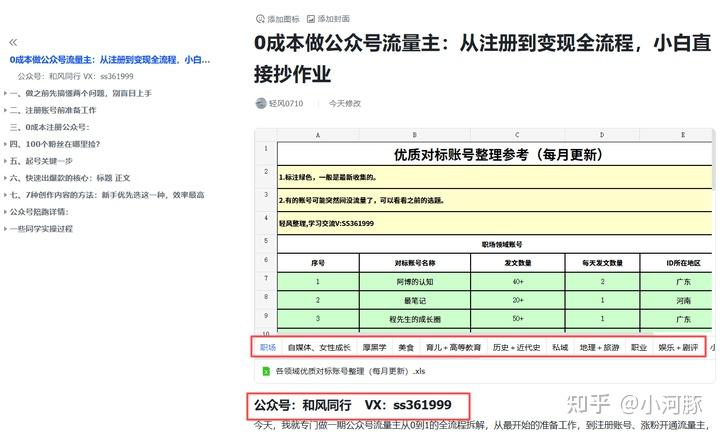This screenshot has height=434, width=720.
Task: Click the ID所在地区 header cell
Action: click(x=676, y=263)
